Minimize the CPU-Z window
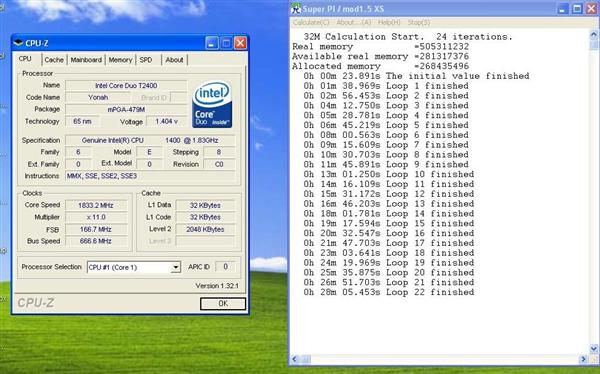Viewport: 600px width, 374px height. point(212,43)
